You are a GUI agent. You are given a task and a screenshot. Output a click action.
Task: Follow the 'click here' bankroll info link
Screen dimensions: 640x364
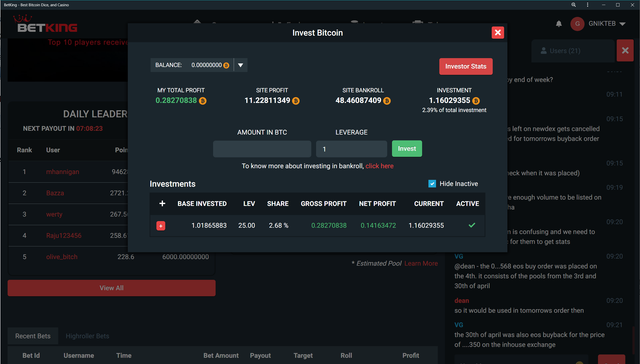tap(380, 166)
